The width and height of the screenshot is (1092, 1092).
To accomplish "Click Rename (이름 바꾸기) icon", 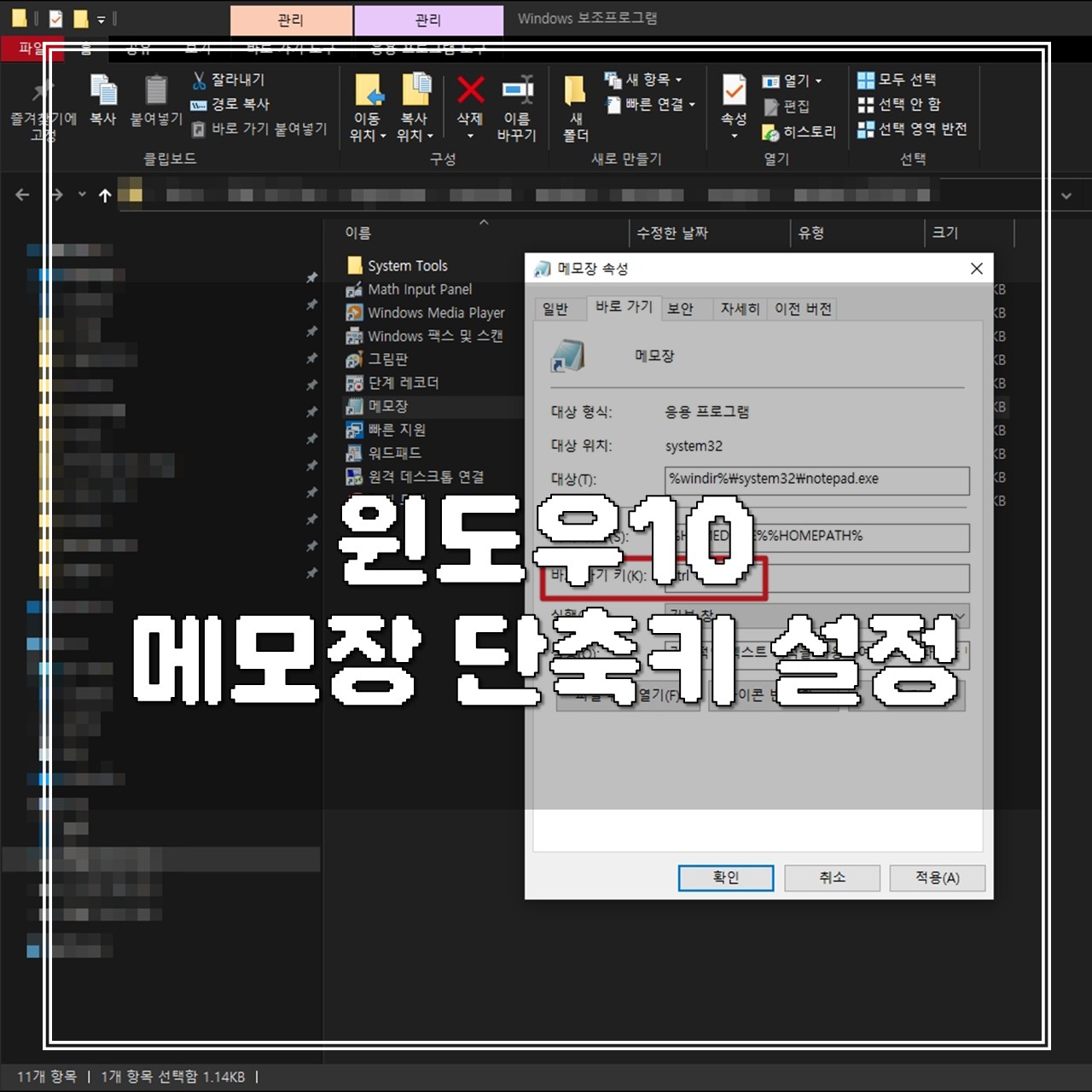I will coord(517,108).
